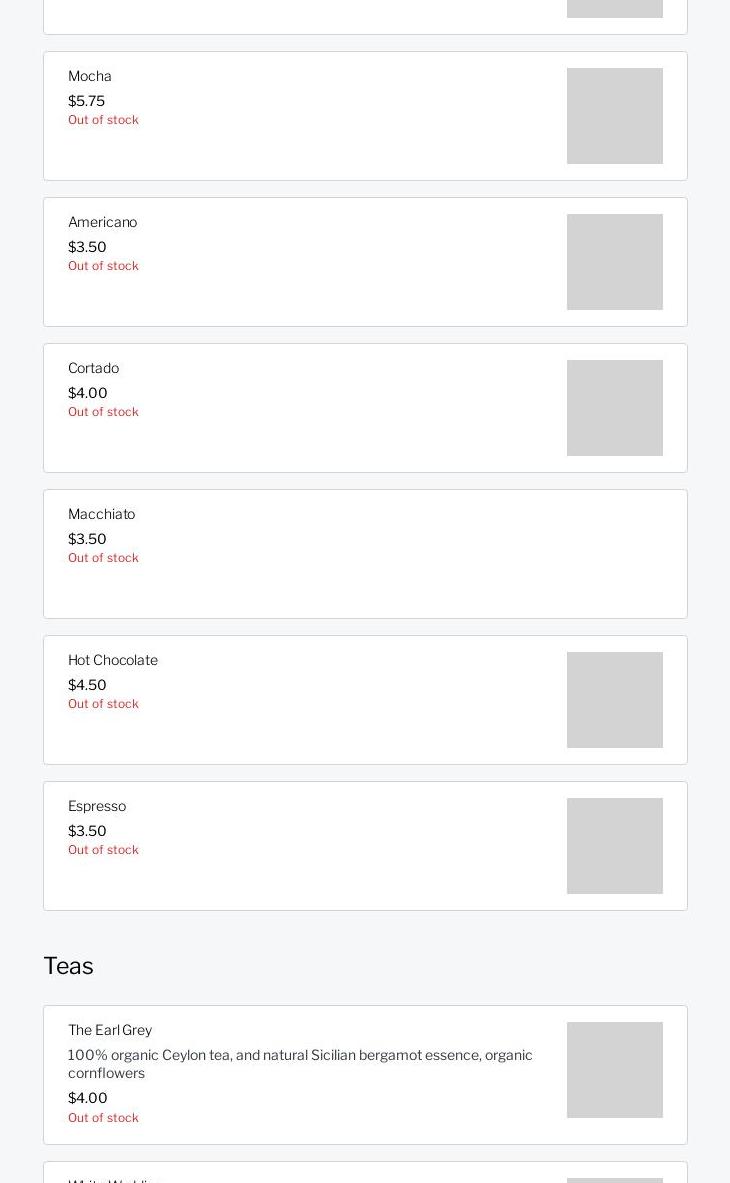Open the Hot Chocolate item
This screenshot has width=730, height=1183.
point(113,660)
